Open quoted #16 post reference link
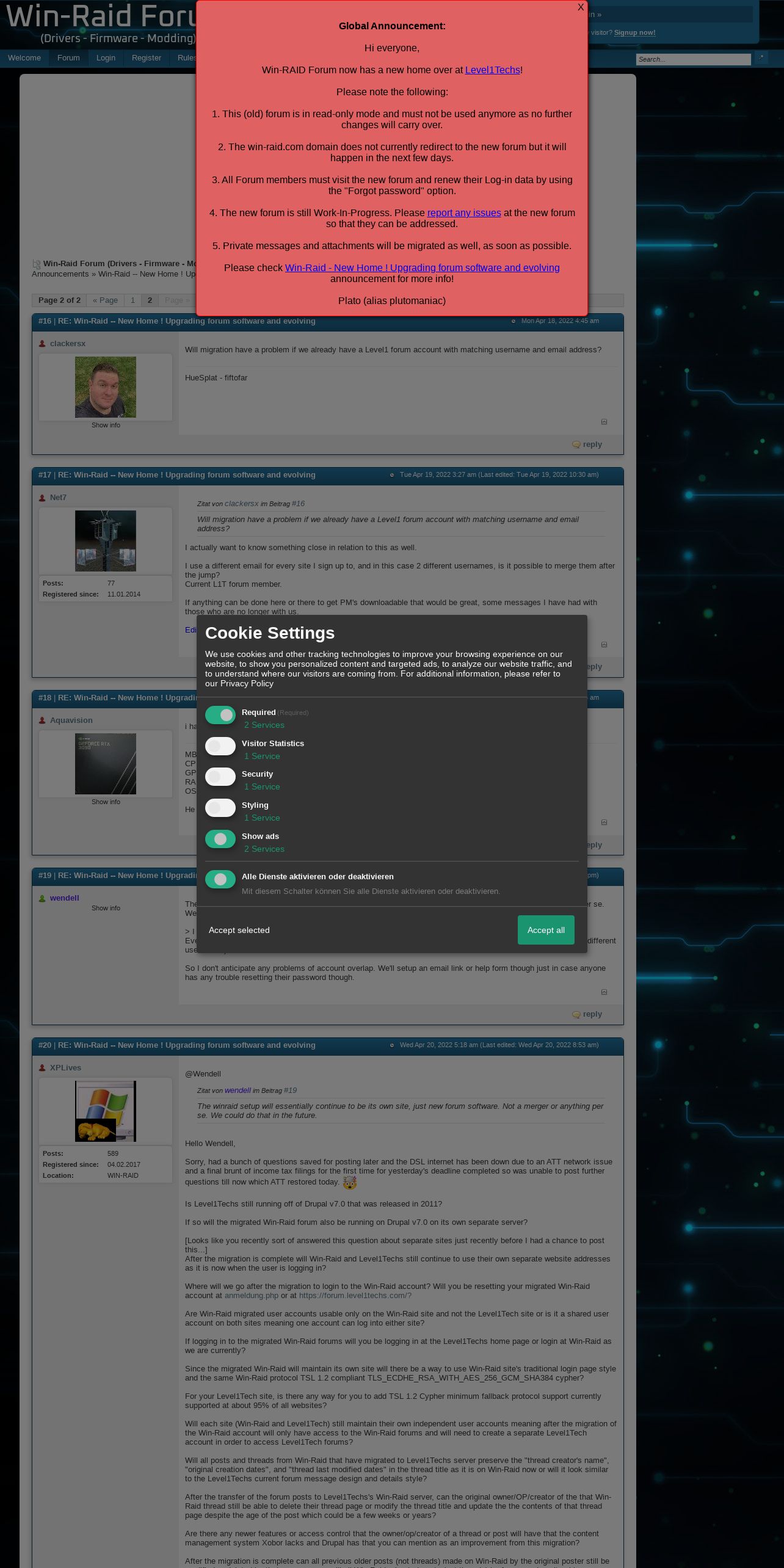 point(298,504)
